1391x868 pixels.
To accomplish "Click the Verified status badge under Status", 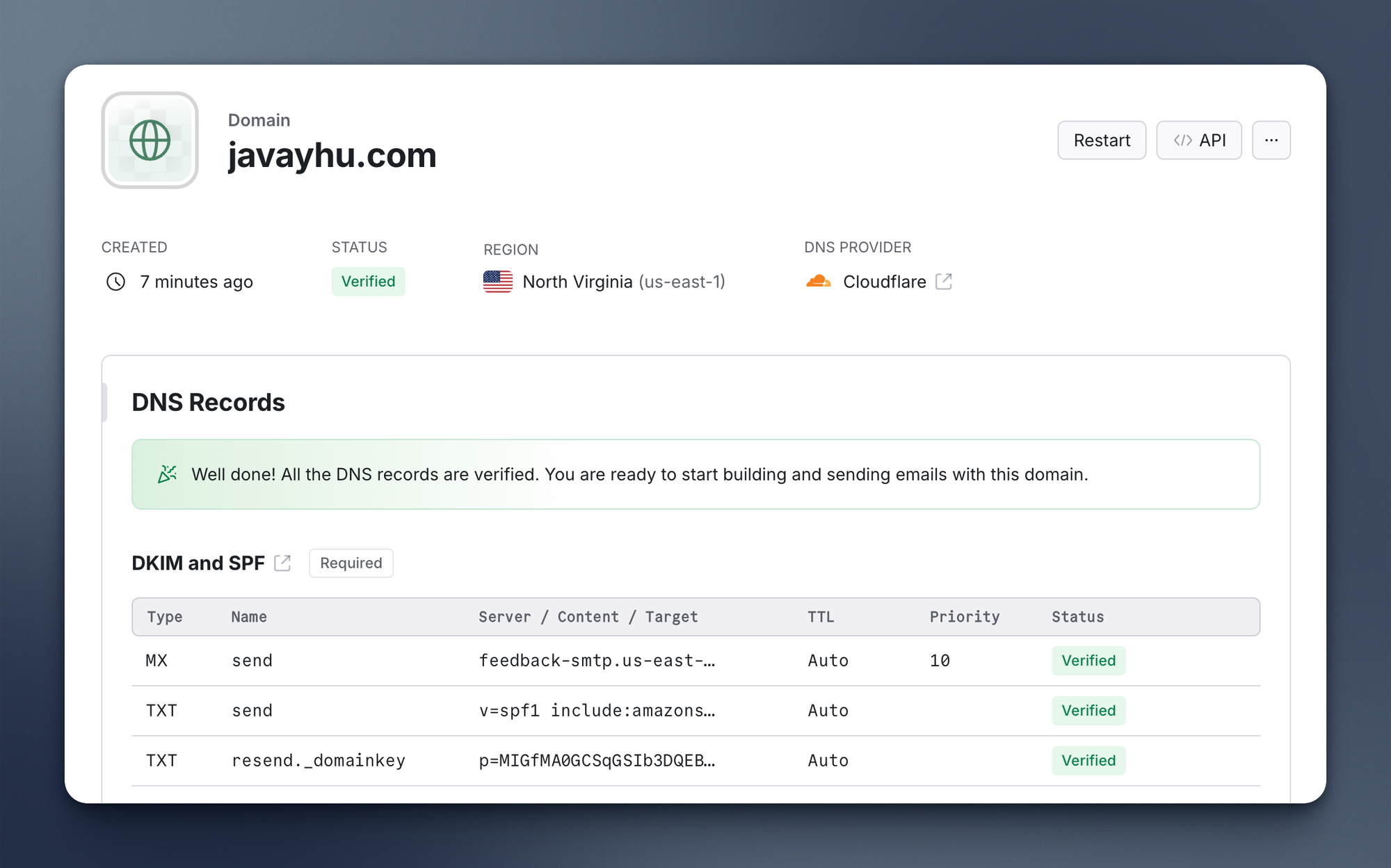I will pyautogui.click(x=368, y=282).
